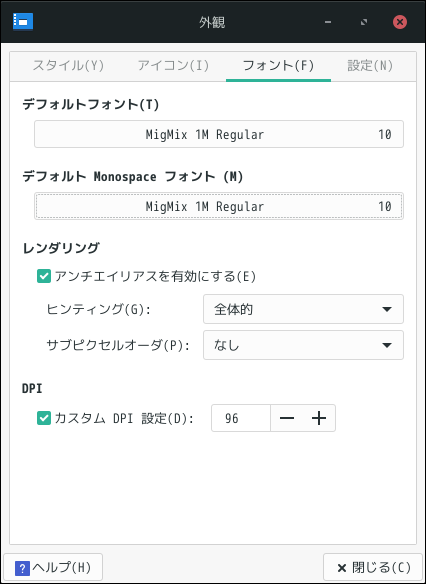Select the フォント(F) tab

tap(278, 66)
